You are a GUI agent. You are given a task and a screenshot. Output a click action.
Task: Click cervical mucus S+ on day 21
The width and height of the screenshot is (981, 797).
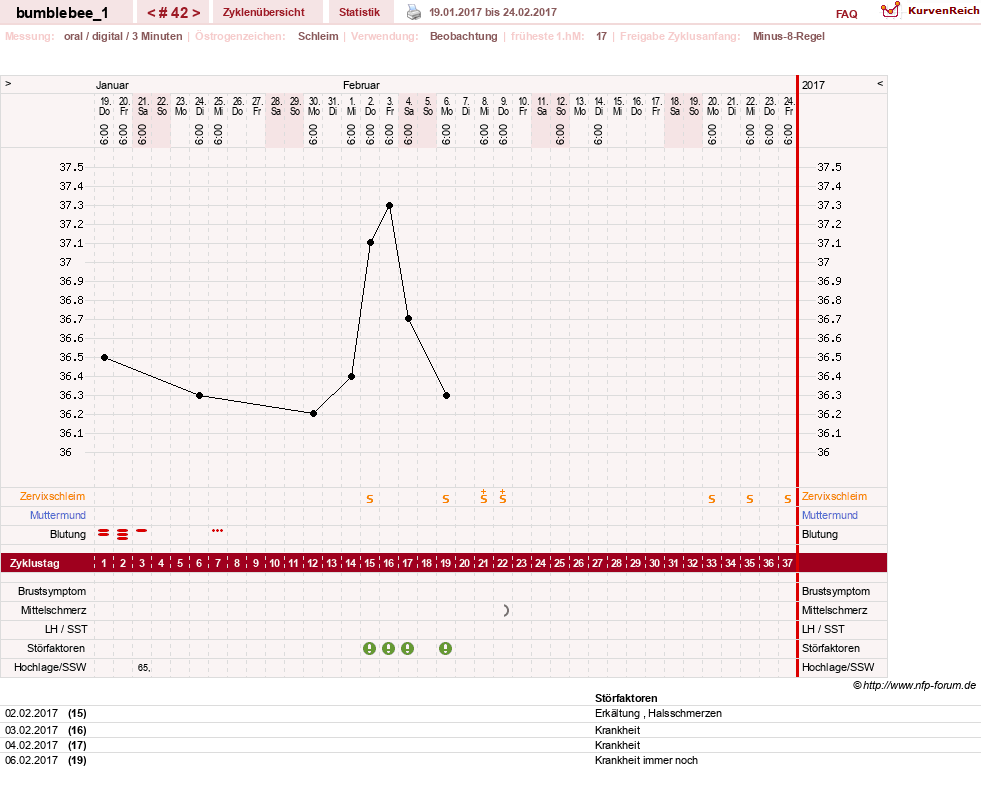[x=484, y=497]
